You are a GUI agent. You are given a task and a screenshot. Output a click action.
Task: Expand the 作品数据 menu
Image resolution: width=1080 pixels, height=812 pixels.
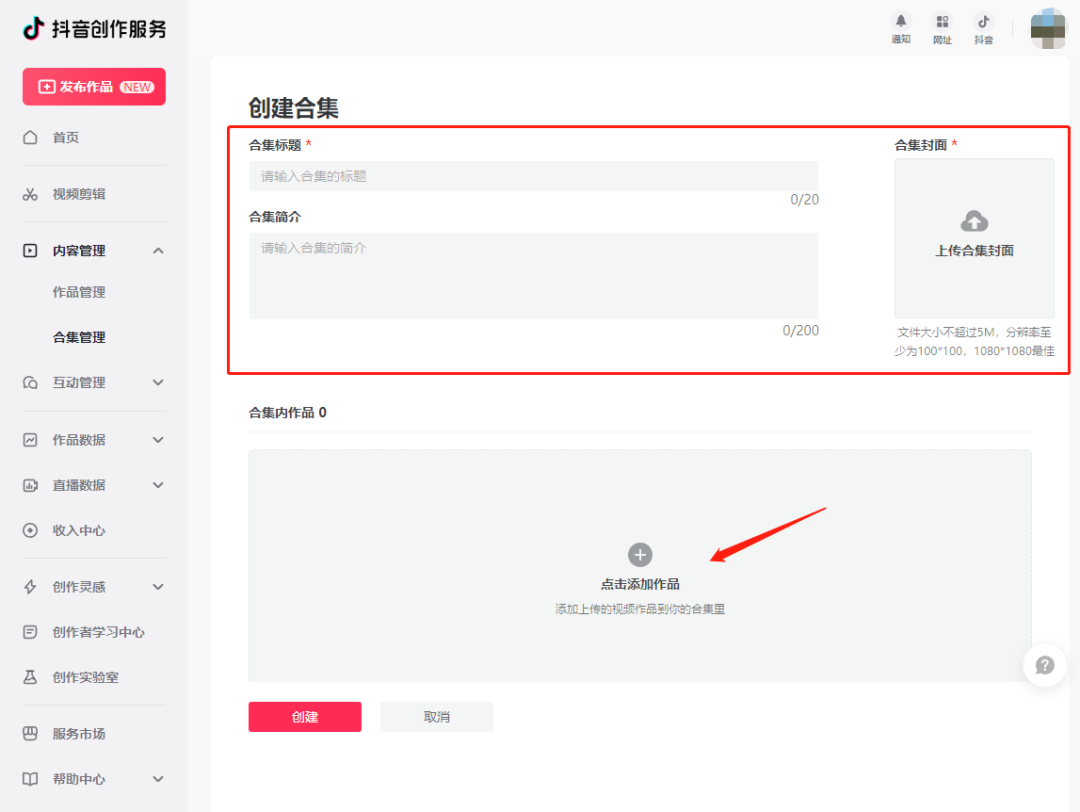pyautogui.click(x=158, y=440)
